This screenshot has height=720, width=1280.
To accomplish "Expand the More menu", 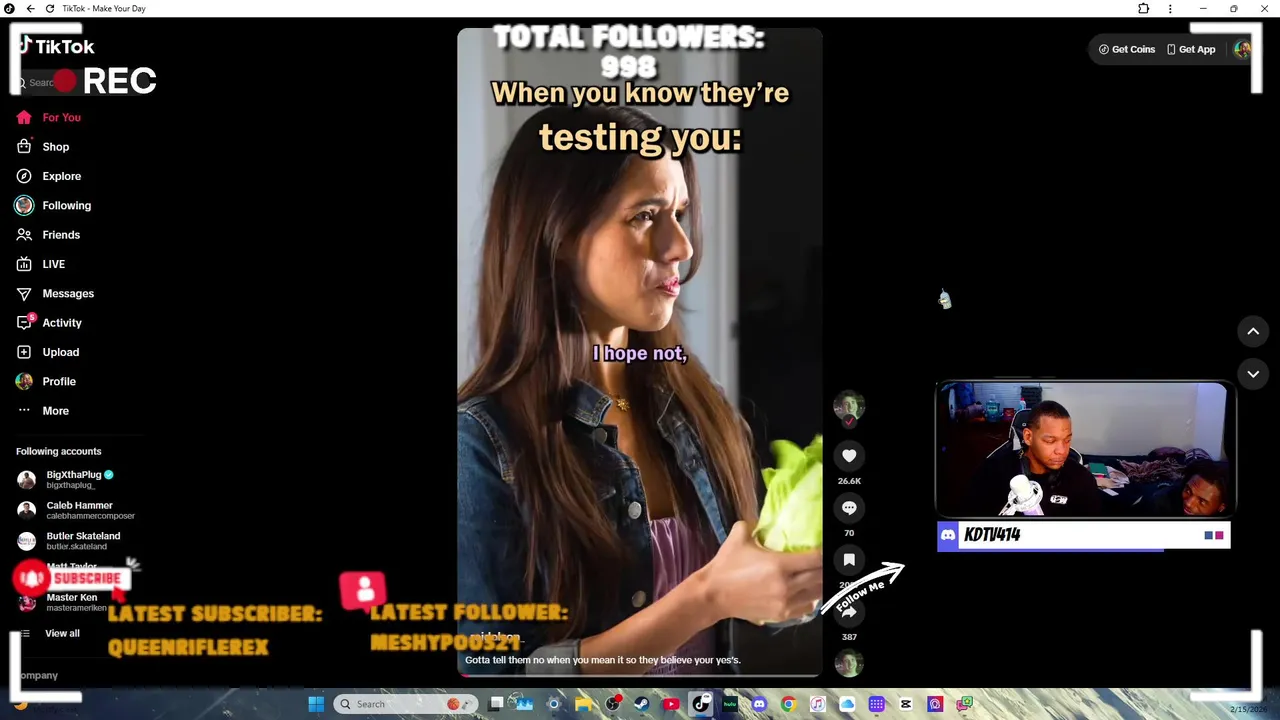I will (x=55, y=411).
